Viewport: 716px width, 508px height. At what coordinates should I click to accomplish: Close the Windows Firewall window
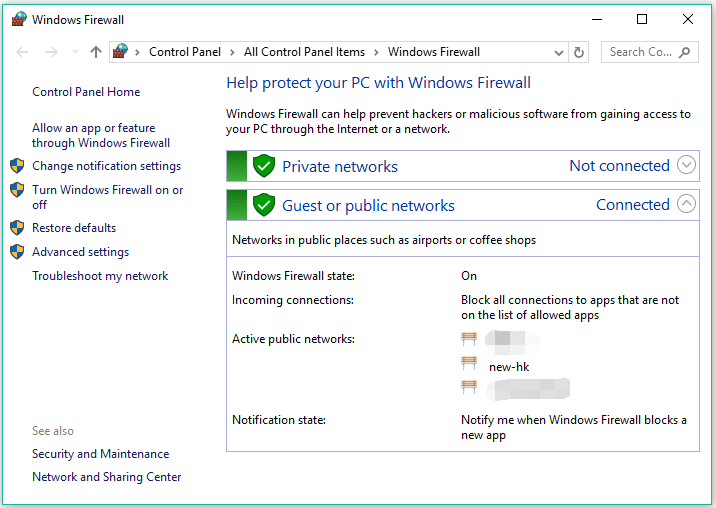click(x=688, y=19)
